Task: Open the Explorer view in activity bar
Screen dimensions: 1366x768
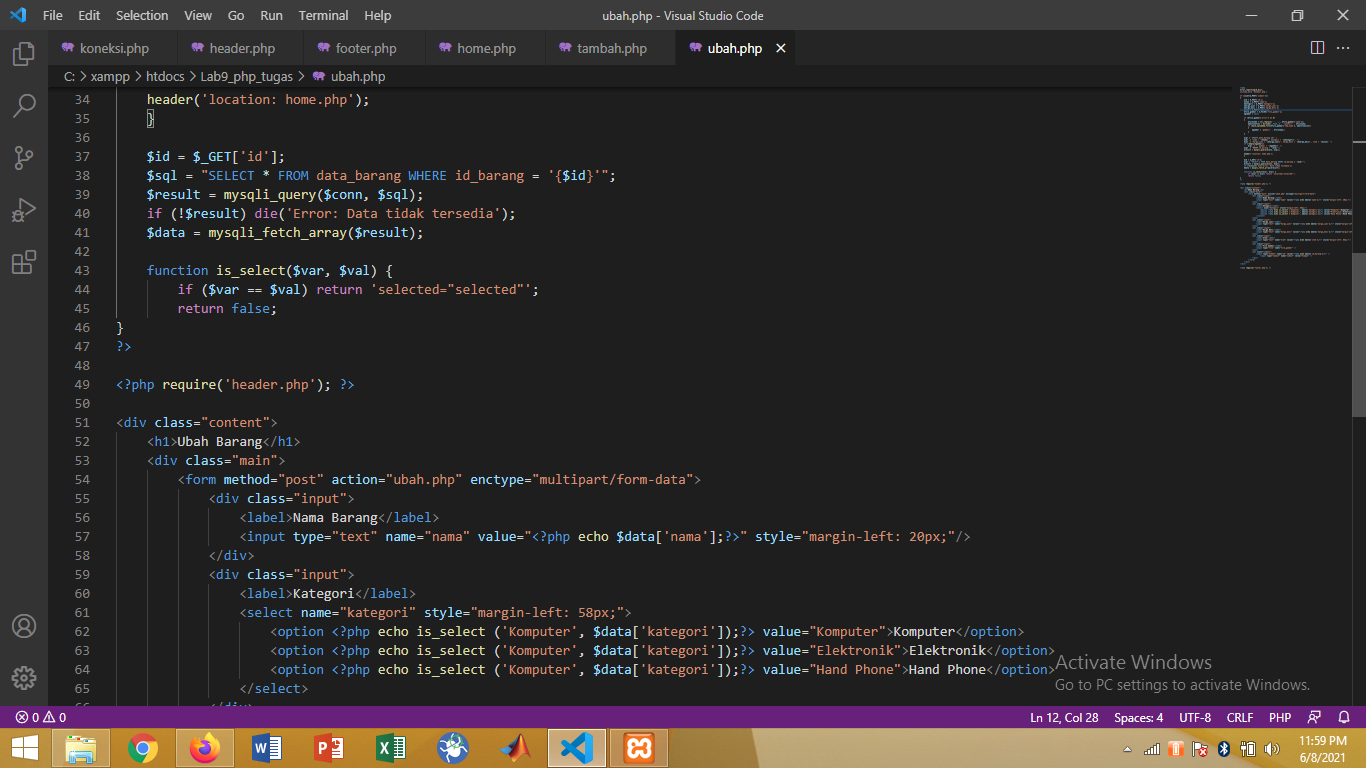Action: click(24, 54)
